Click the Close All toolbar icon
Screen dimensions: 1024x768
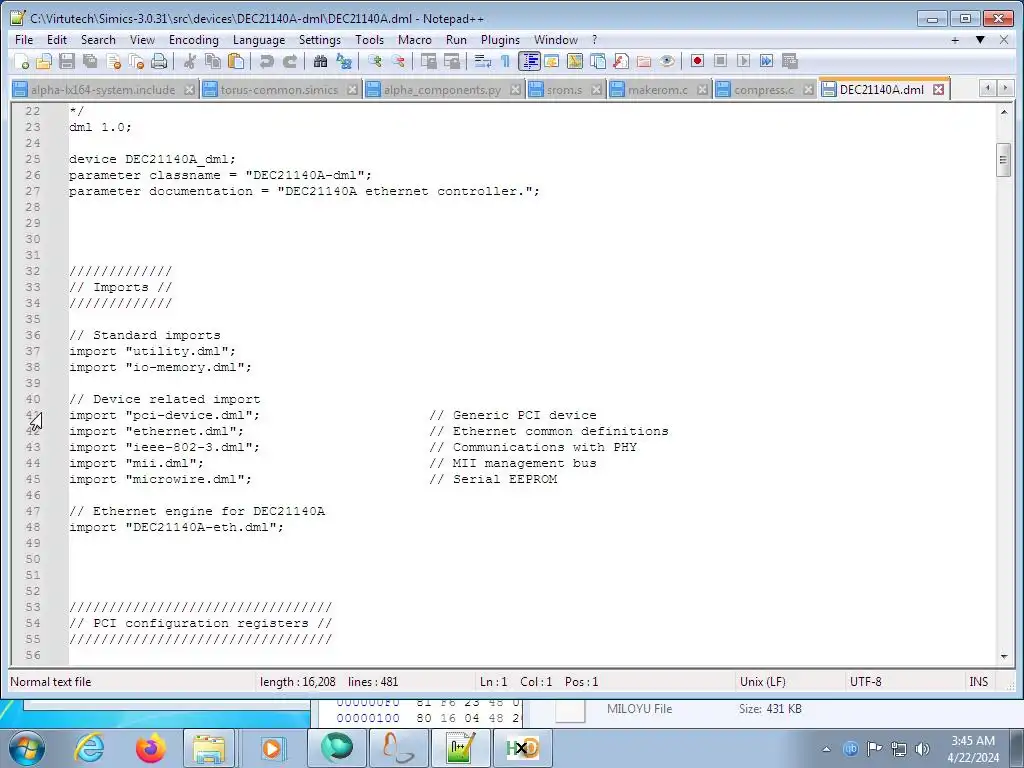pyautogui.click(x=136, y=61)
